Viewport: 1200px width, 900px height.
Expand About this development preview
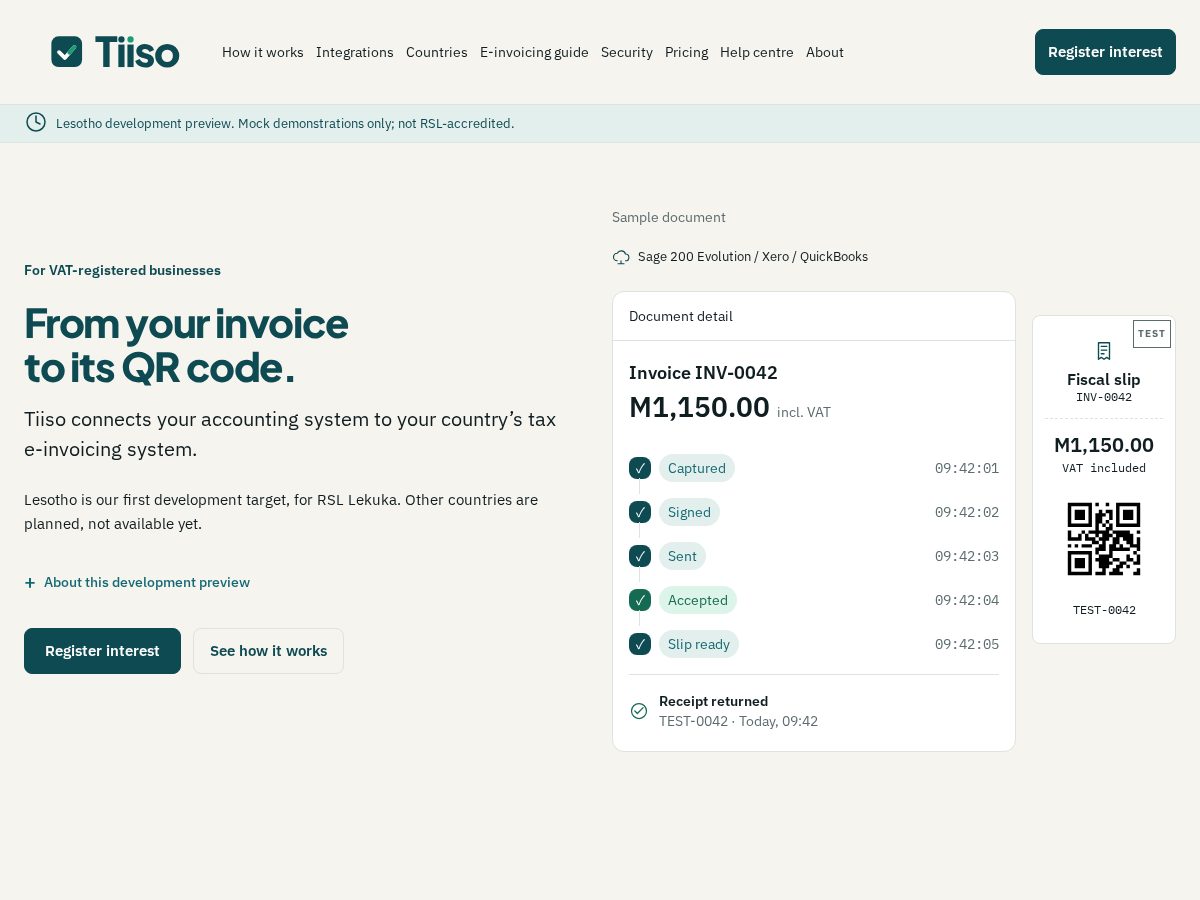137,582
